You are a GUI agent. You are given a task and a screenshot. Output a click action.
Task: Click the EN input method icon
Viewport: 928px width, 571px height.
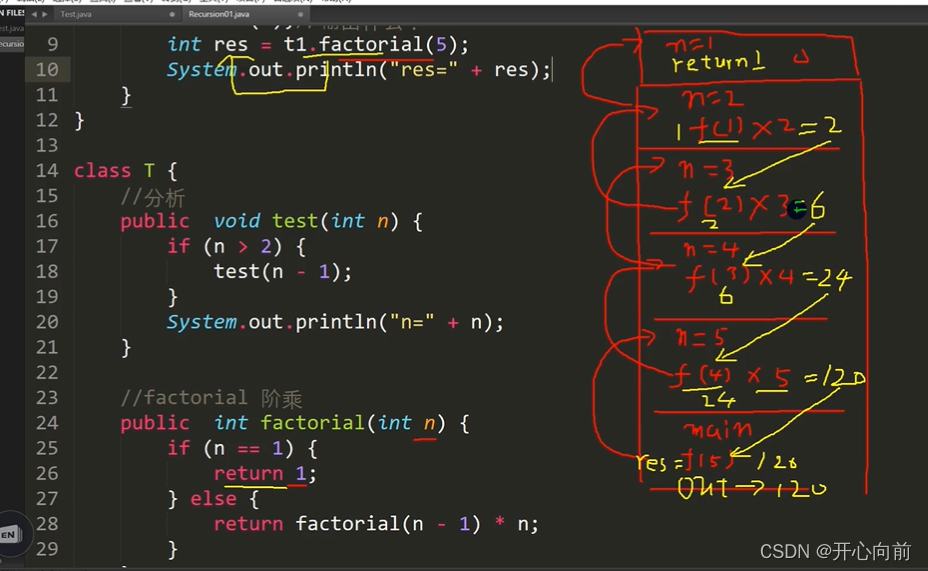(11, 534)
